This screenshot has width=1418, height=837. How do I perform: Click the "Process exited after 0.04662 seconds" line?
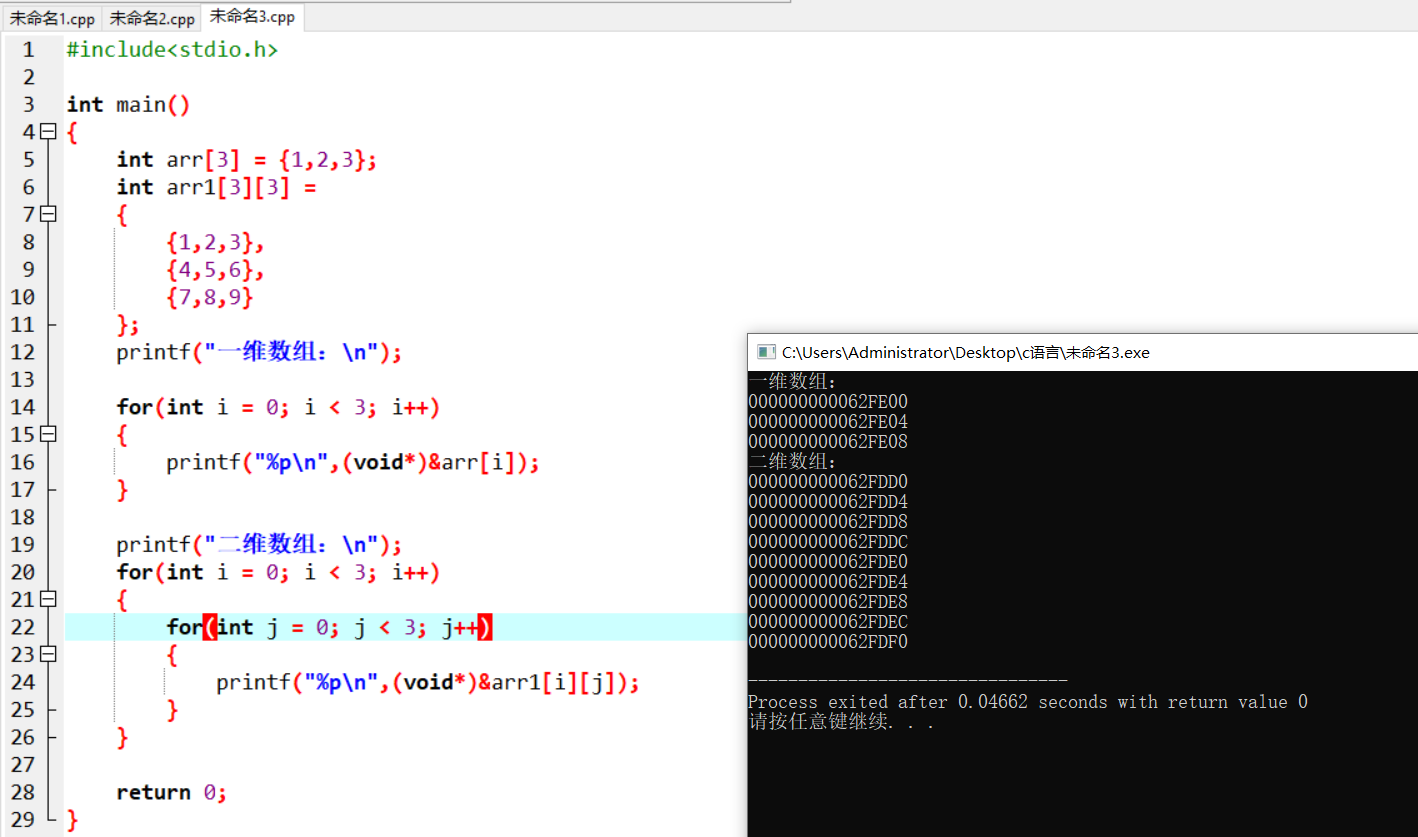[x=1028, y=702]
